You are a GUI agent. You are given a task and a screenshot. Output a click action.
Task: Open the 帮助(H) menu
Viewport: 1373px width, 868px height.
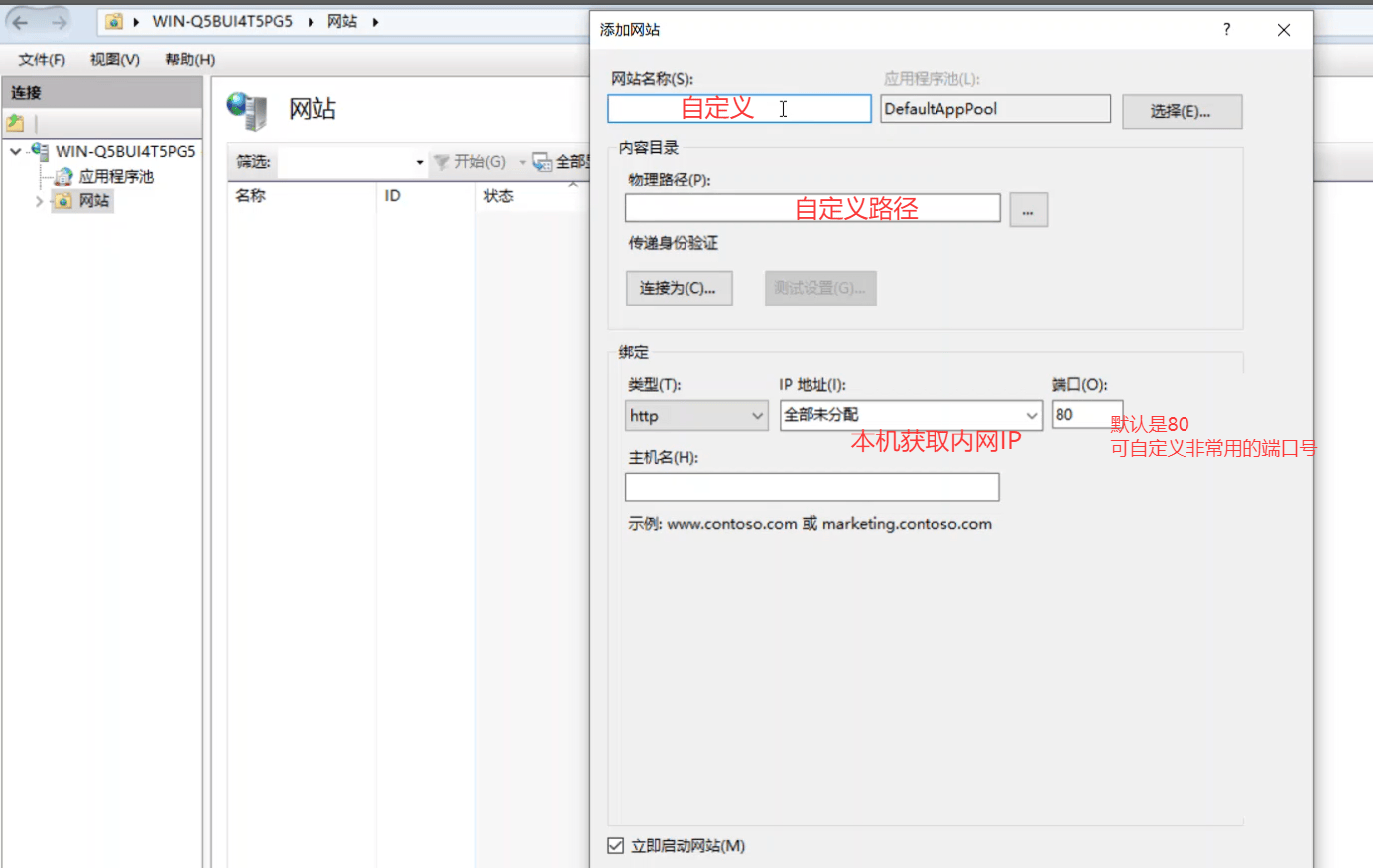(188, 59)
